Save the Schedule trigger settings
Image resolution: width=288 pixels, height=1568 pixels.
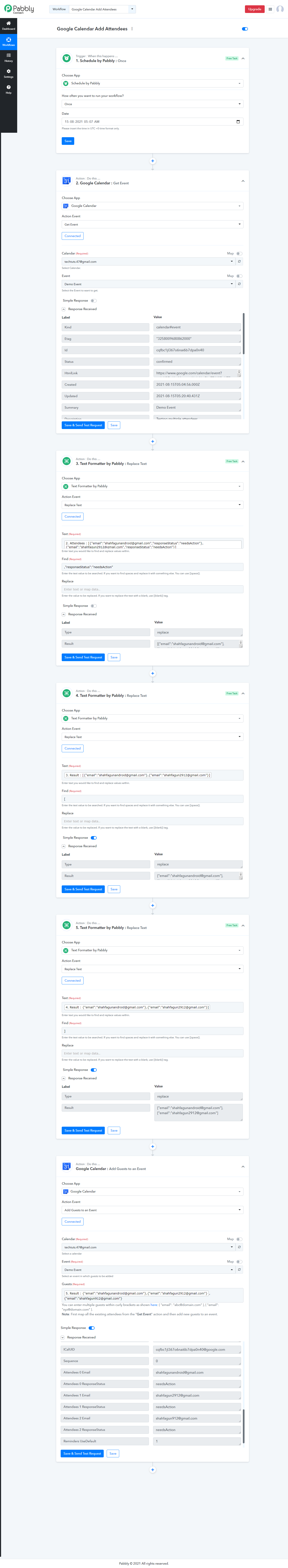pos(68,141)
